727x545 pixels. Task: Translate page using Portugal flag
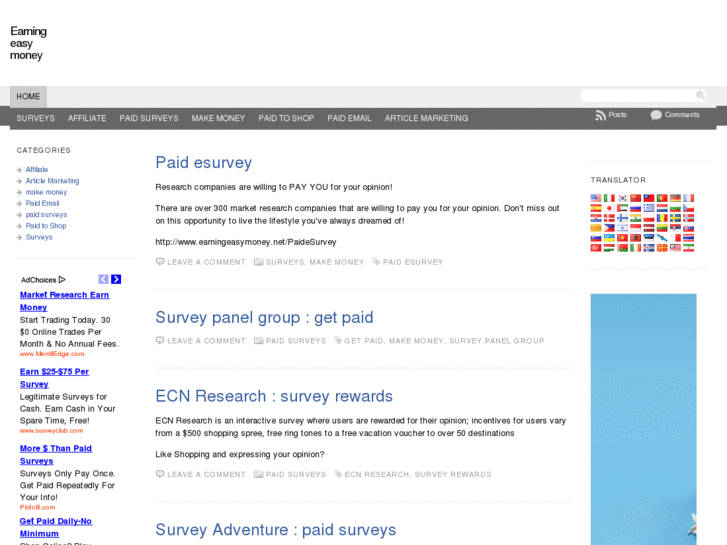[662, 198]
